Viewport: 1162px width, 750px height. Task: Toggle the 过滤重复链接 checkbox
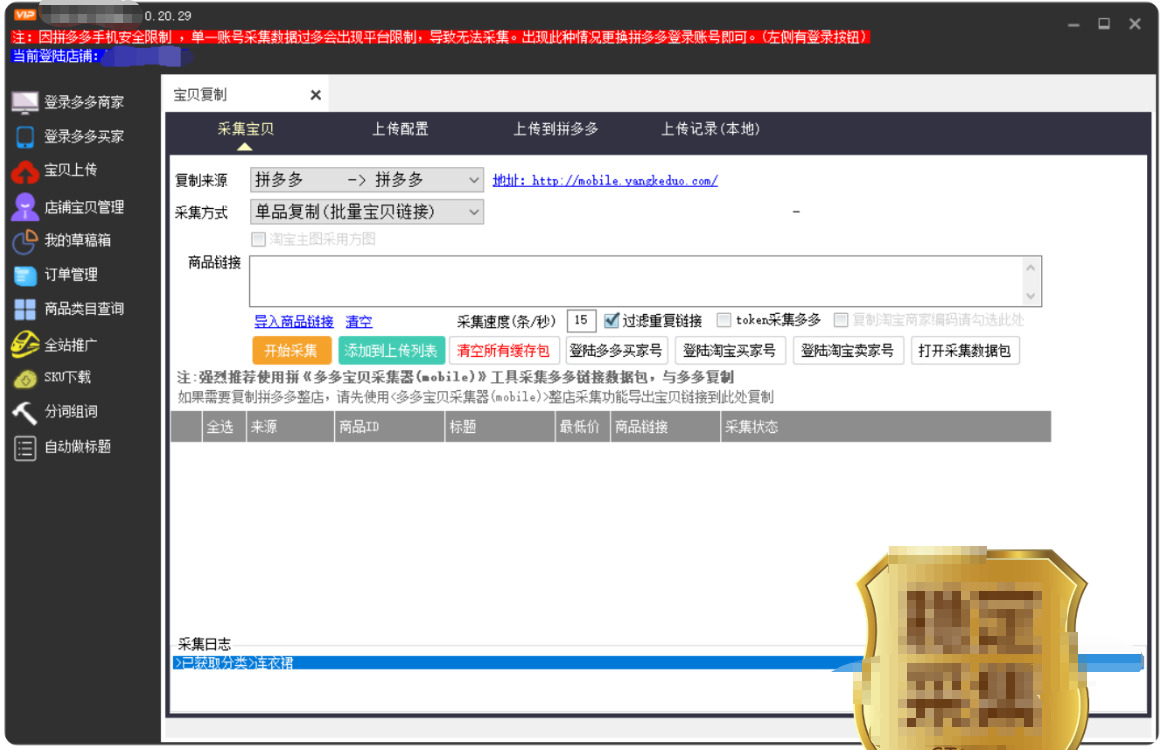pyautogui.click(x=611, y=321)
